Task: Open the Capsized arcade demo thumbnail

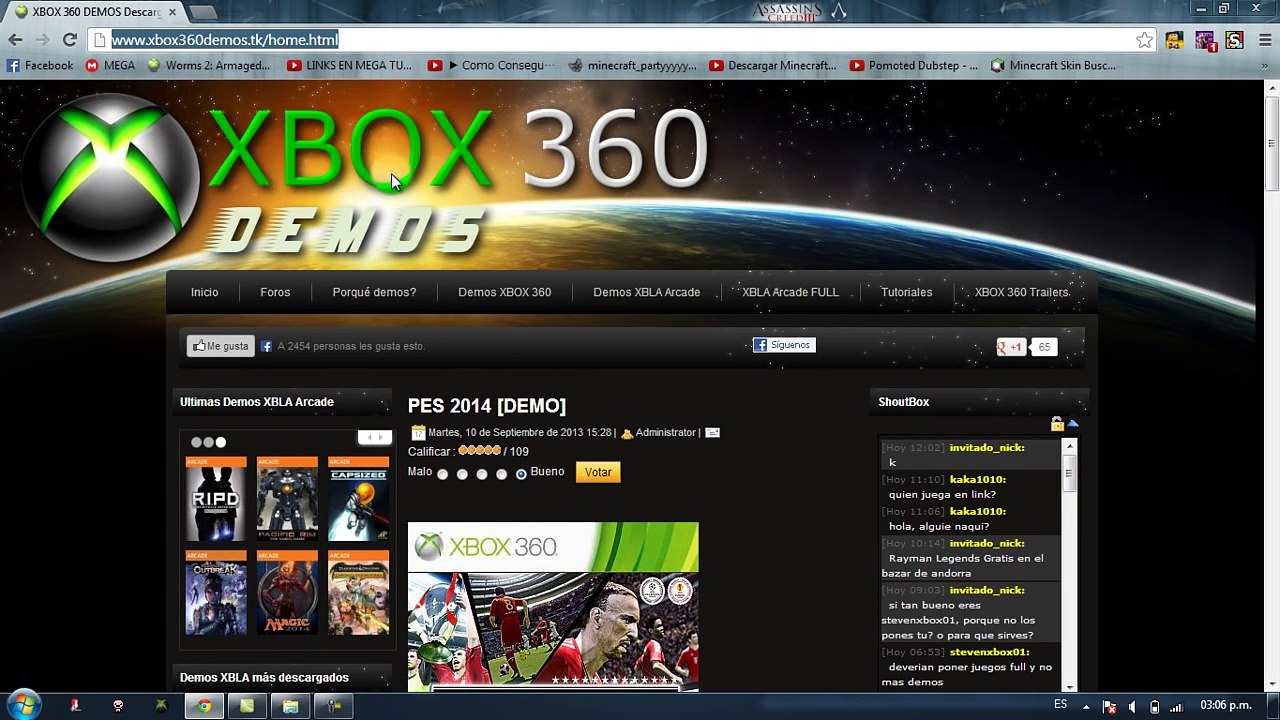Action: coord(358,499)
